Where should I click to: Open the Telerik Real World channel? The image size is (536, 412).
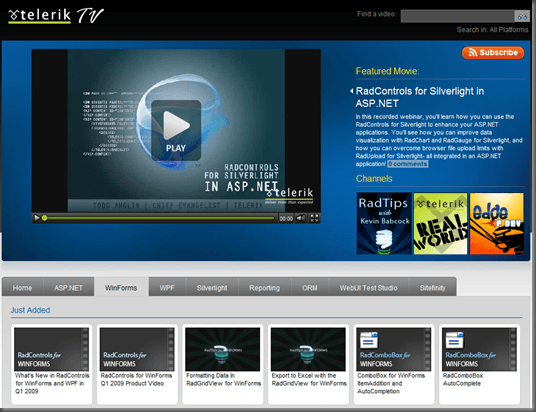(440, 223)
